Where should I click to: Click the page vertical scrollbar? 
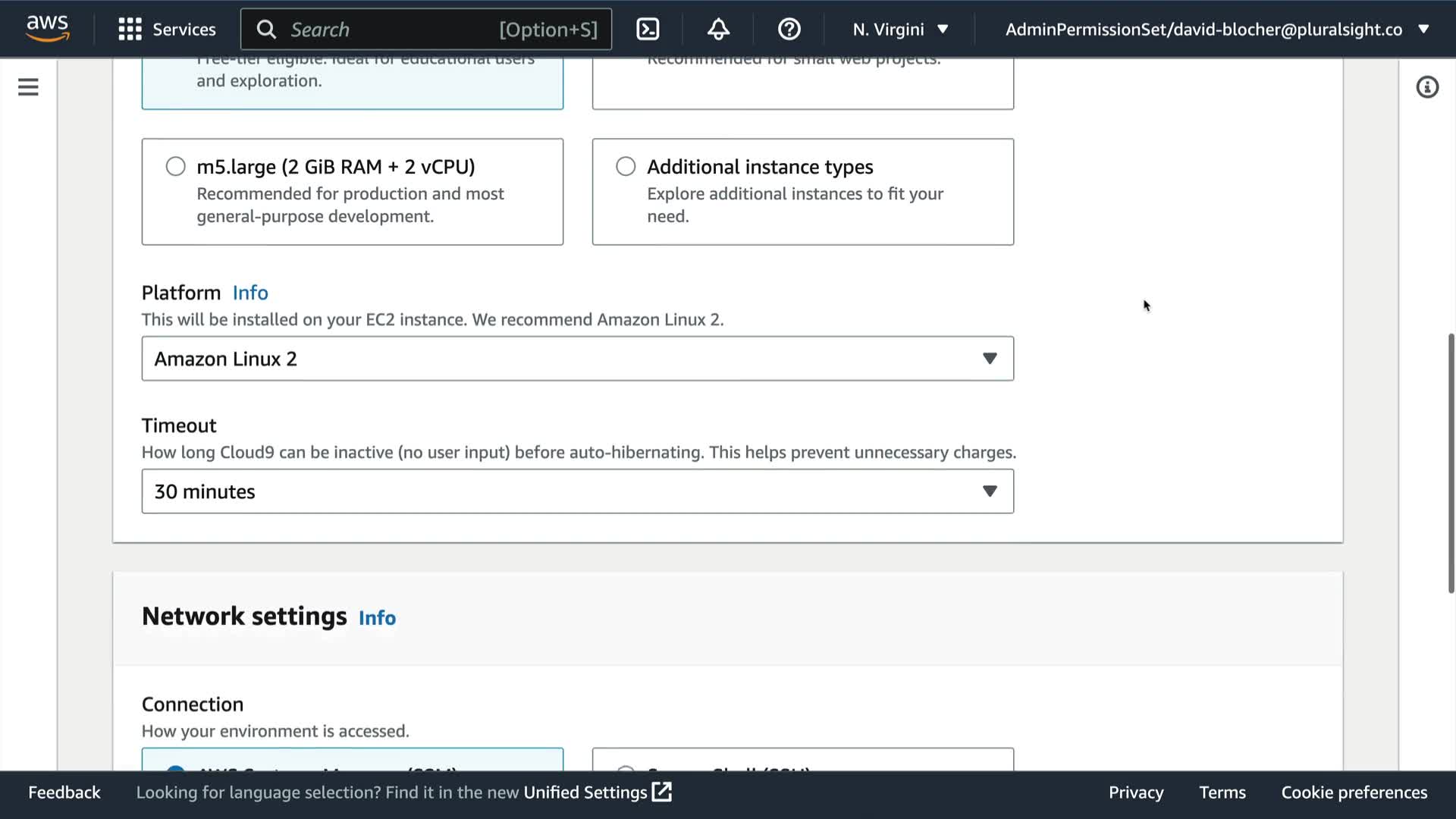point(1450,463)
